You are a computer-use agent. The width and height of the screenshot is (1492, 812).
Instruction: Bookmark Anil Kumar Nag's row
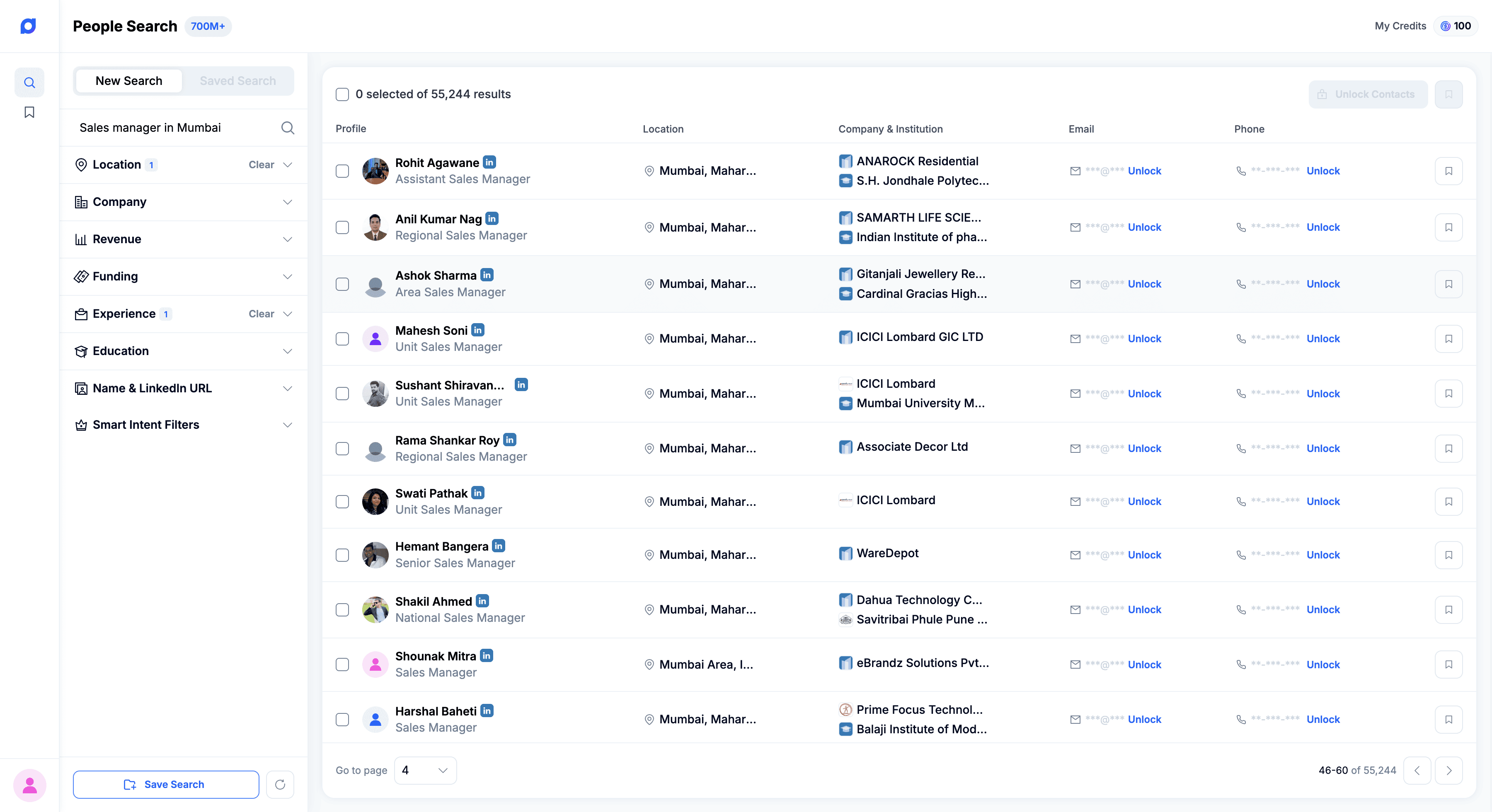[x=1448, y=227]
